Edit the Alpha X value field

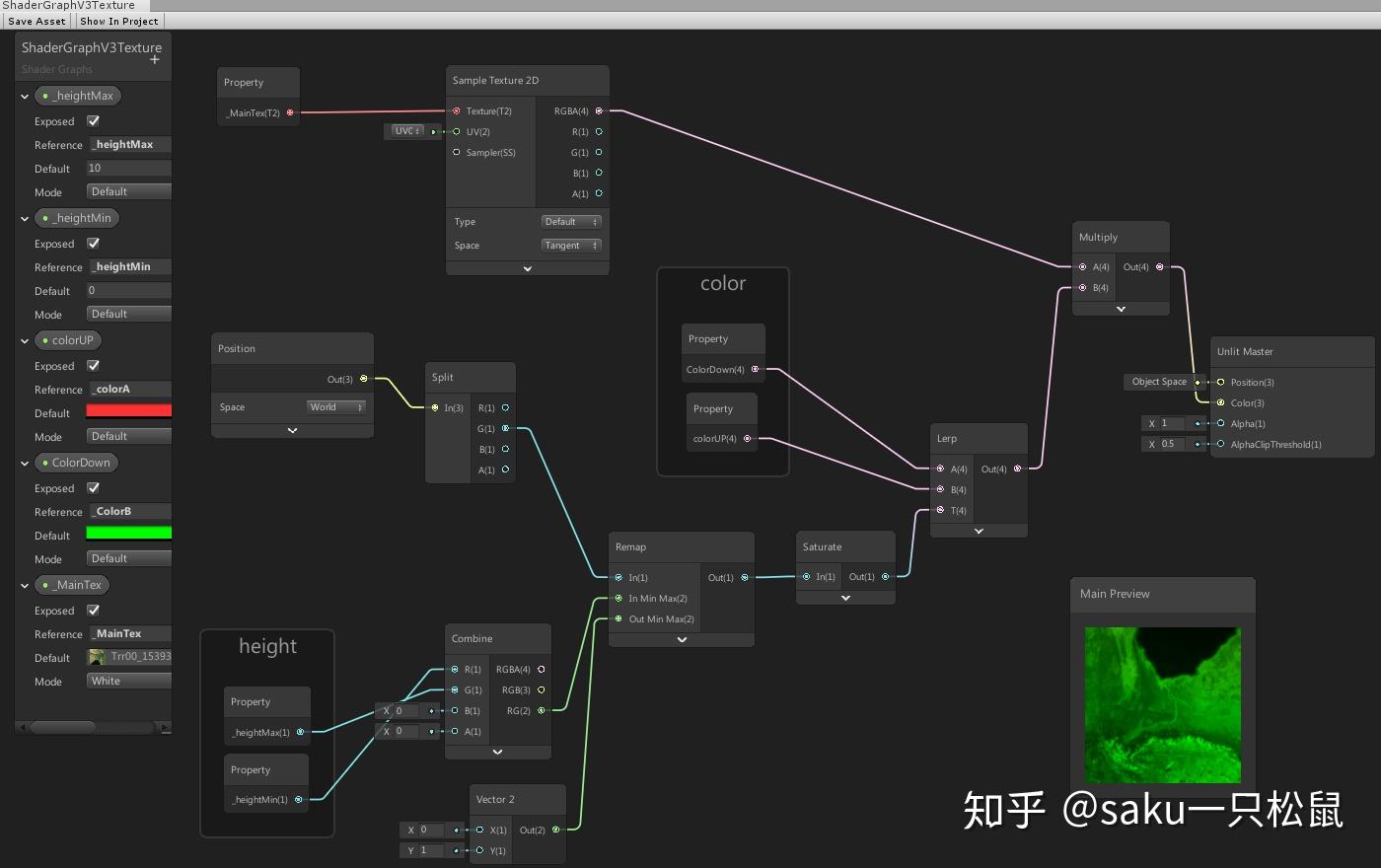click(1172, 424)
